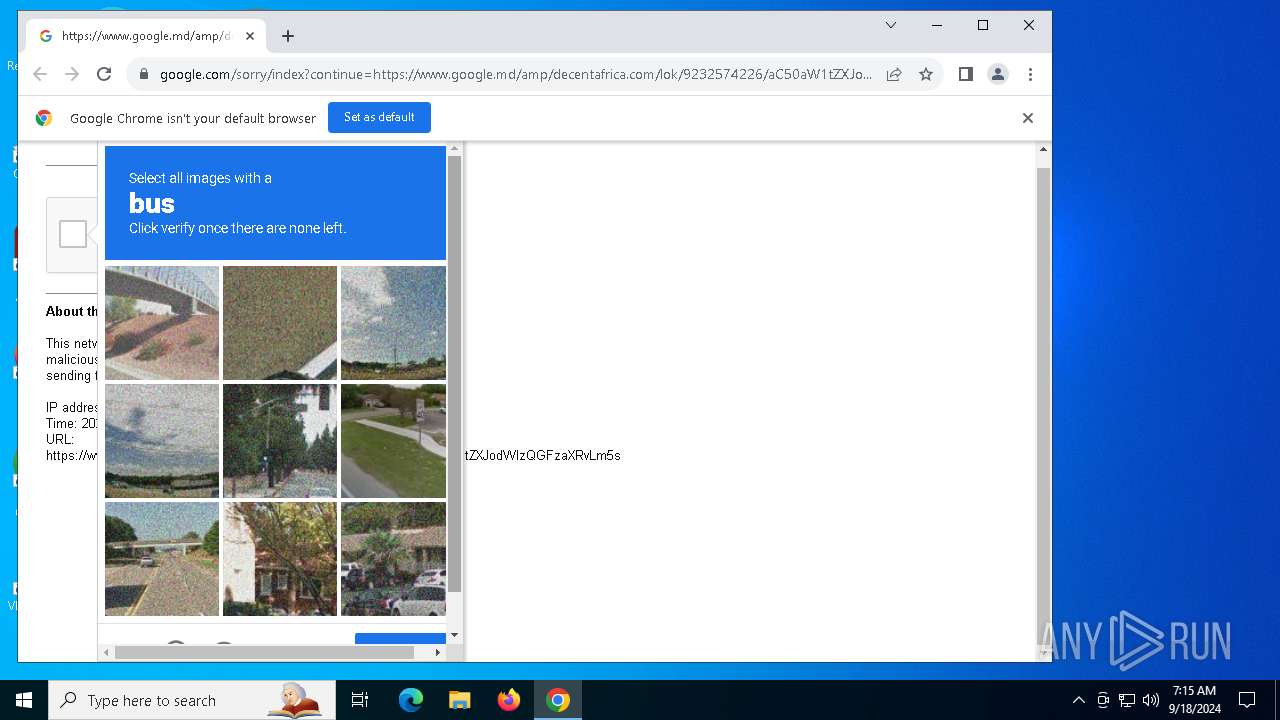Click captcha frame vertical scrollbar thumb
This screenshot has height=720, width=1280.
pos(455,374)
